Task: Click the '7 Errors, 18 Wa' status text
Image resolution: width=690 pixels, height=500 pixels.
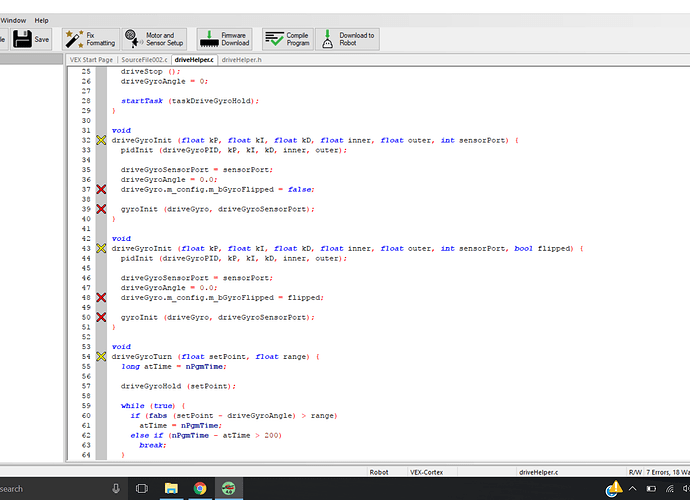Action: [x=668, y=472]
